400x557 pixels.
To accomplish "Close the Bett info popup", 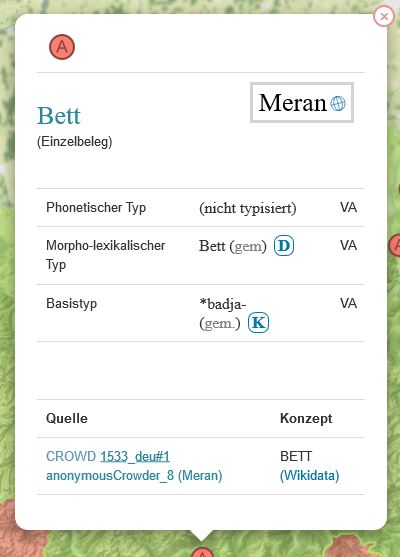I will point(384,16).
